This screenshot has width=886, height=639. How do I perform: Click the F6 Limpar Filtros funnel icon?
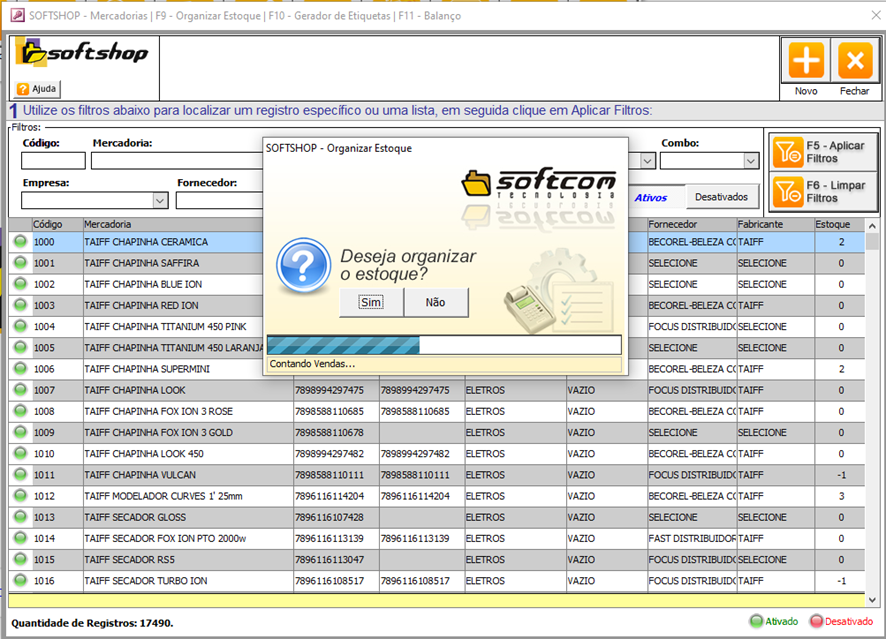click(x=787, y=191)
